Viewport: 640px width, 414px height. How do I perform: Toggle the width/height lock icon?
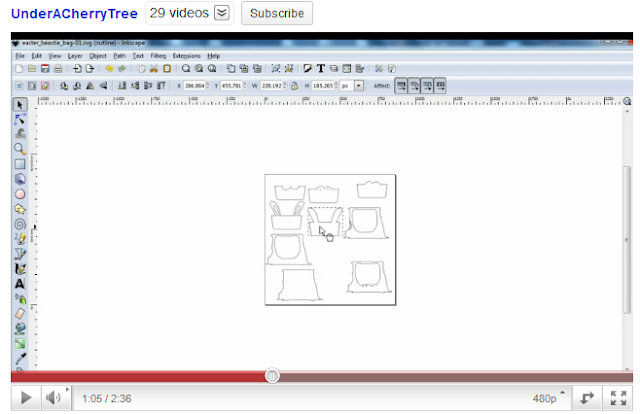click(295, 86)
